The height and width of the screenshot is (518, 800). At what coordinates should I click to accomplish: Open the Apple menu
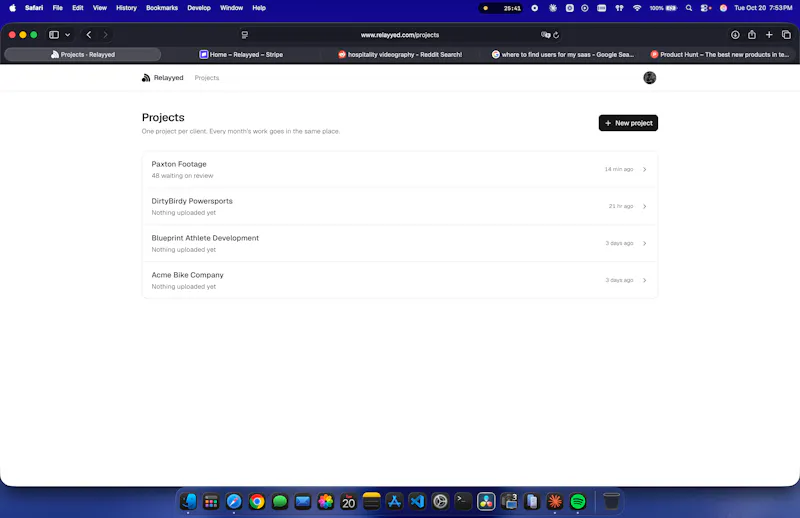click(13, 8)
